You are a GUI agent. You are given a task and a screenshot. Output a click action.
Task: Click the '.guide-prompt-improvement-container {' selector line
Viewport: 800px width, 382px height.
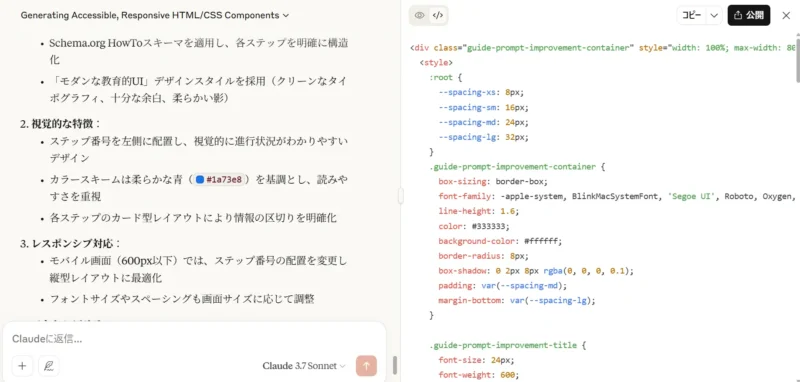click(x=517, y=167)
